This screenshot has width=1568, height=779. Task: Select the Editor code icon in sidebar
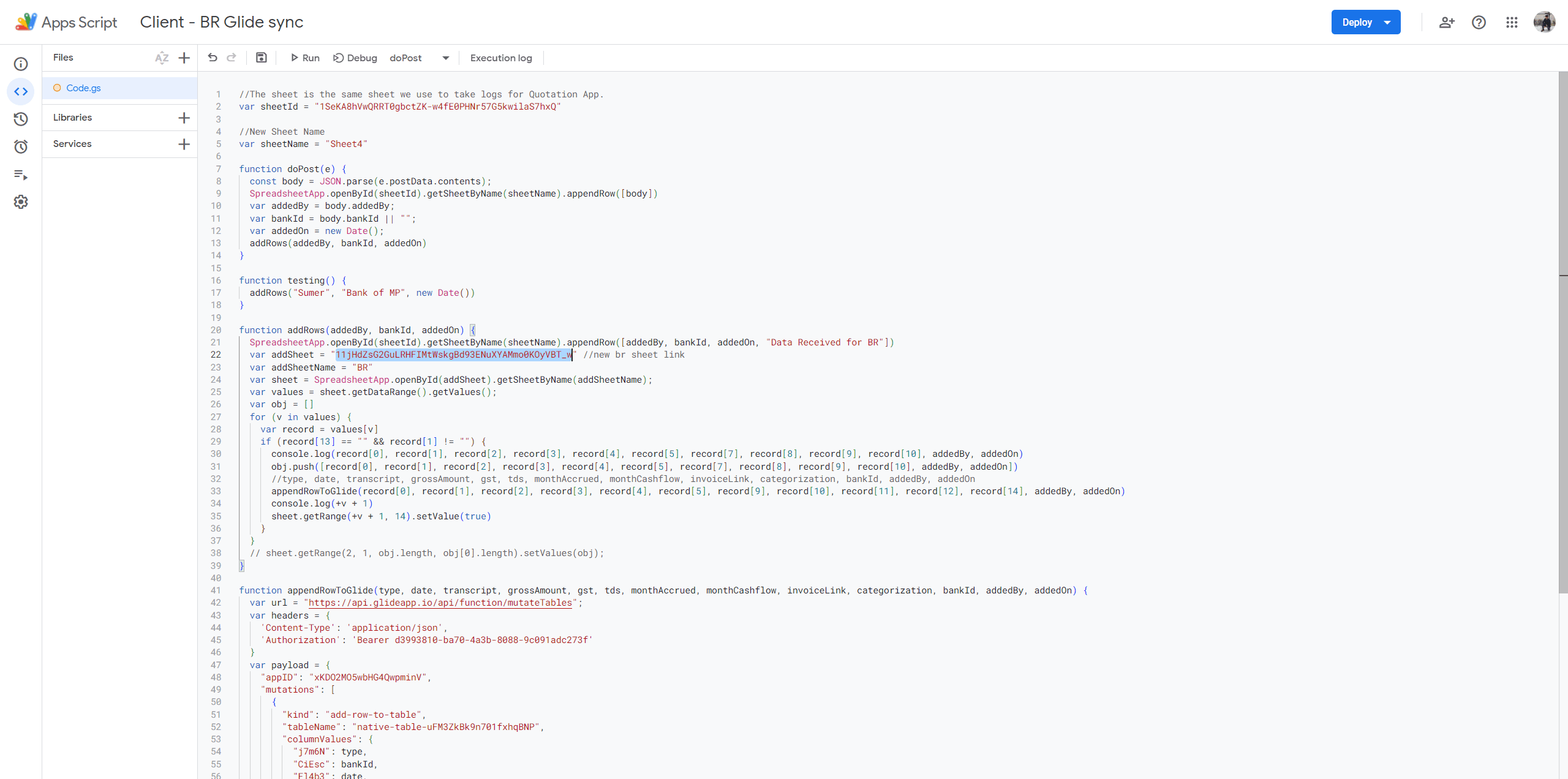pos(21,92)
